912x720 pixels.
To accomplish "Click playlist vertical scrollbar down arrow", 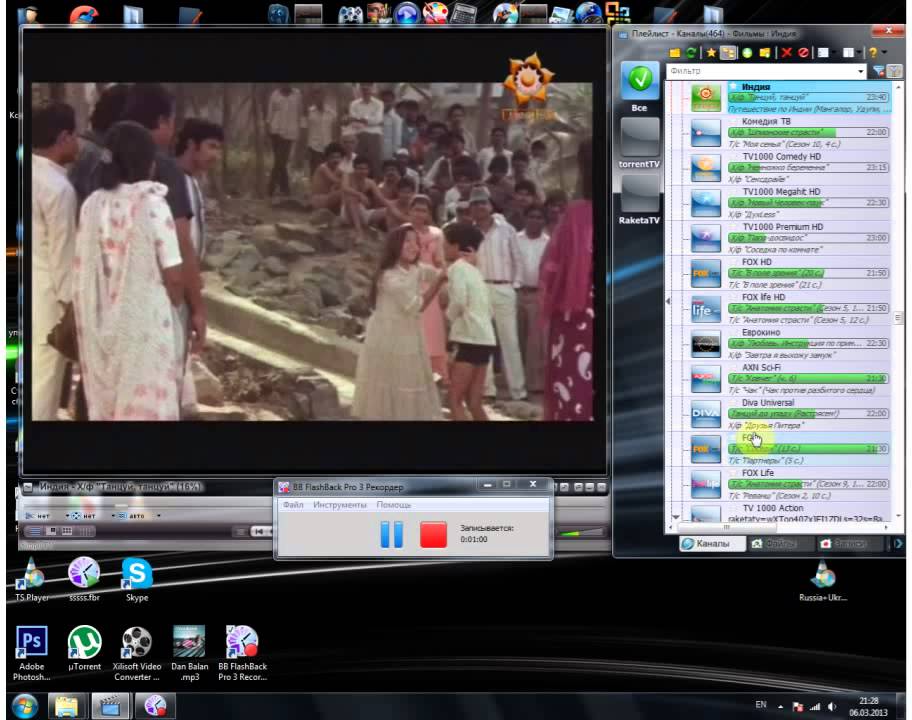I will (x=899, y=515).
